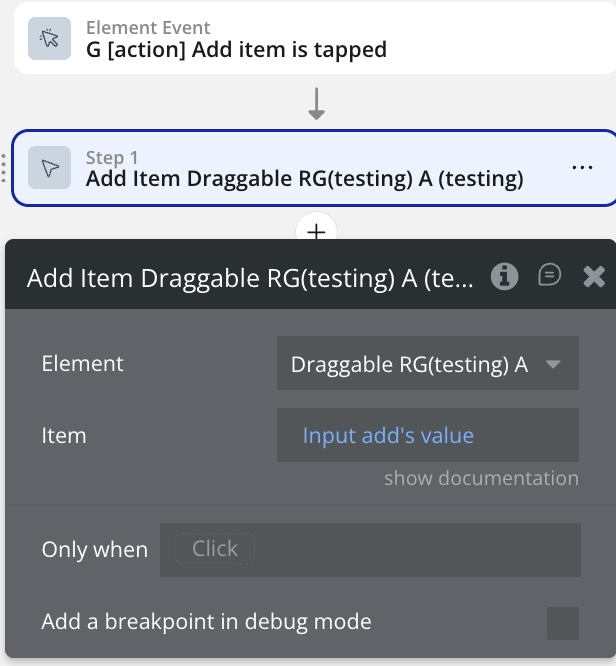Click the Element Event cursor icon

(49, 39)
